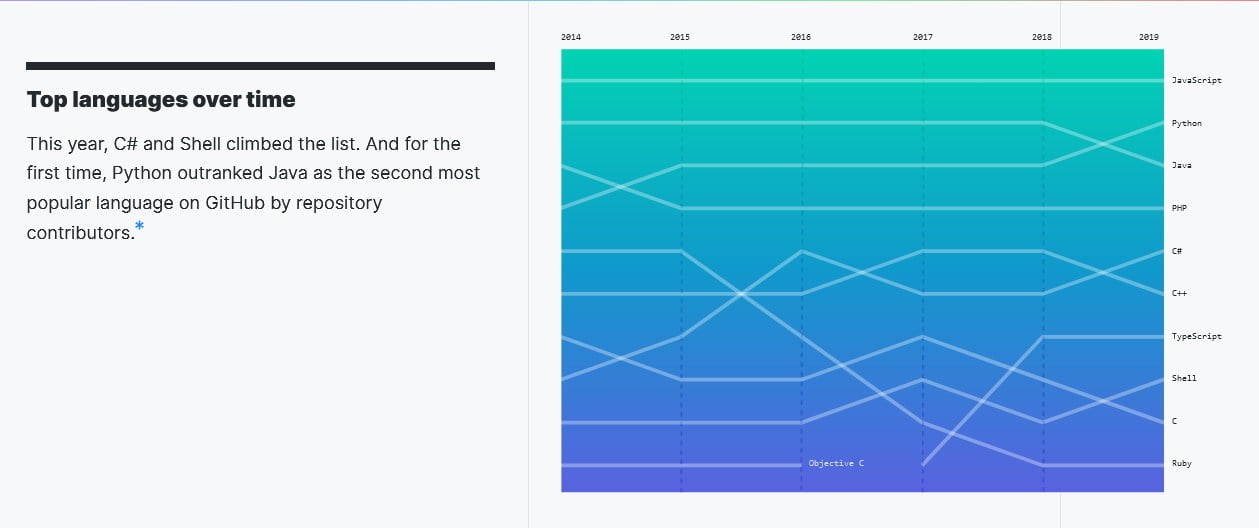Click the JavaScript language label
Screen dimensions: 1259x528
(1196, 80)
